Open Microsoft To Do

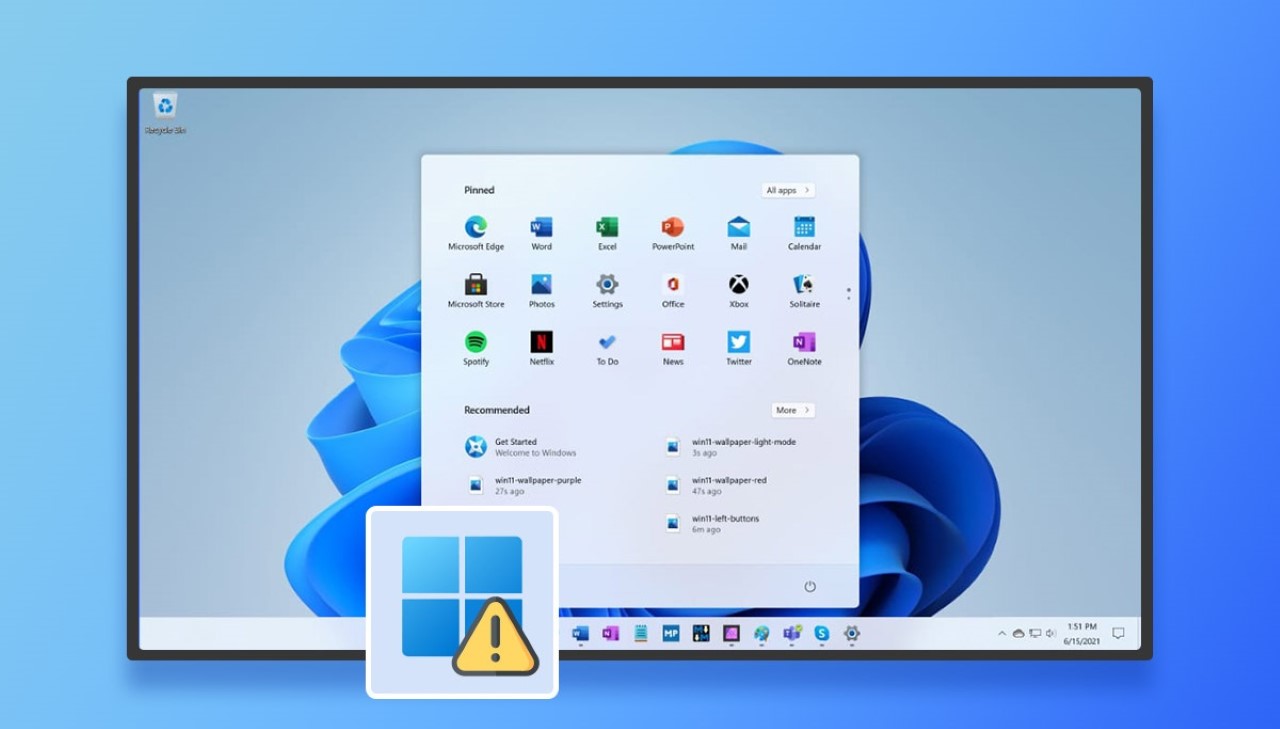click(x=607, y=344)
